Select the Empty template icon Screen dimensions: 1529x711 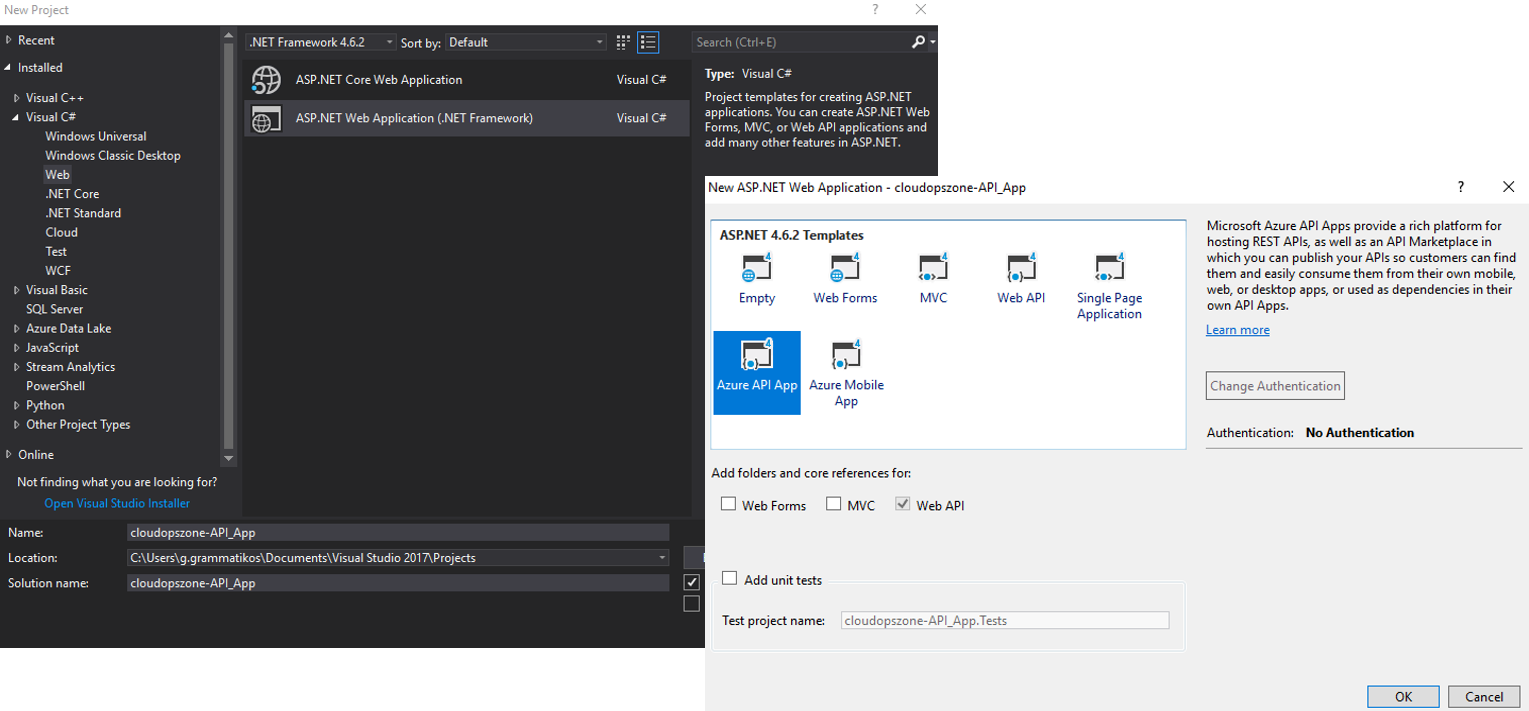[757, 267]
